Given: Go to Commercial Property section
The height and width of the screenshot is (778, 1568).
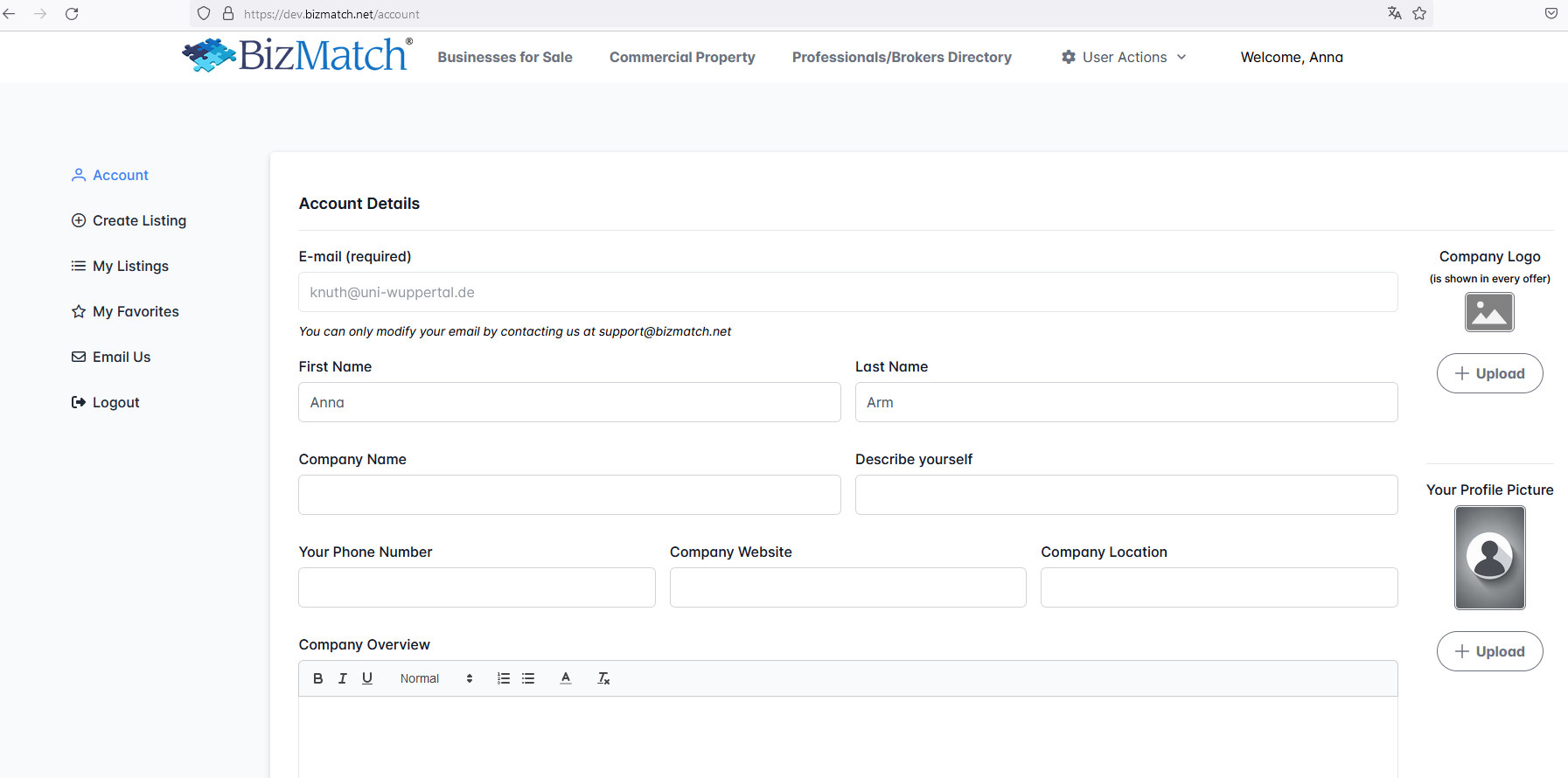Looking at the screenshot, I should tap(682, 57).
